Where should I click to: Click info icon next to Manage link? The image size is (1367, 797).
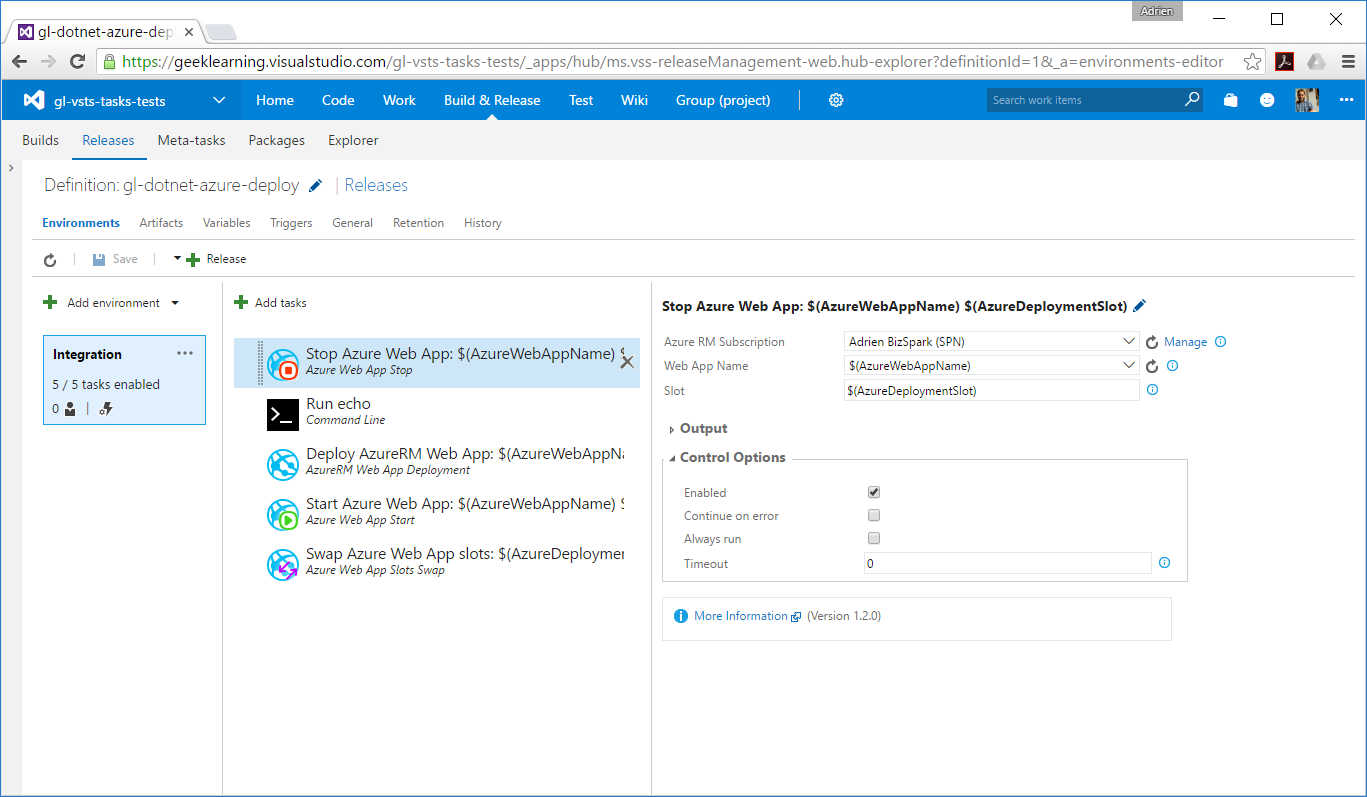1220,342
